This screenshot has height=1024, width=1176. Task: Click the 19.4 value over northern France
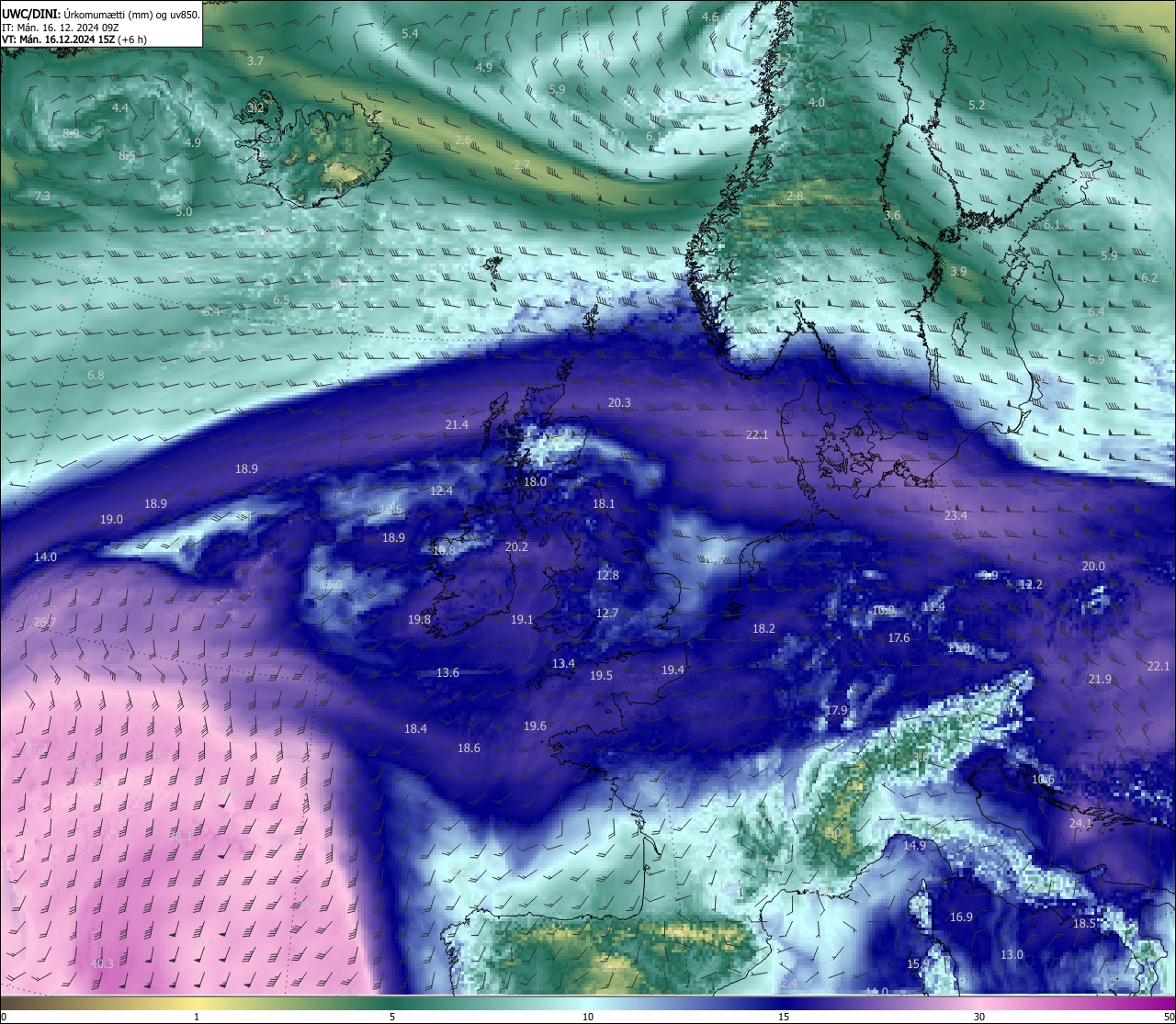tap(673, 670)
